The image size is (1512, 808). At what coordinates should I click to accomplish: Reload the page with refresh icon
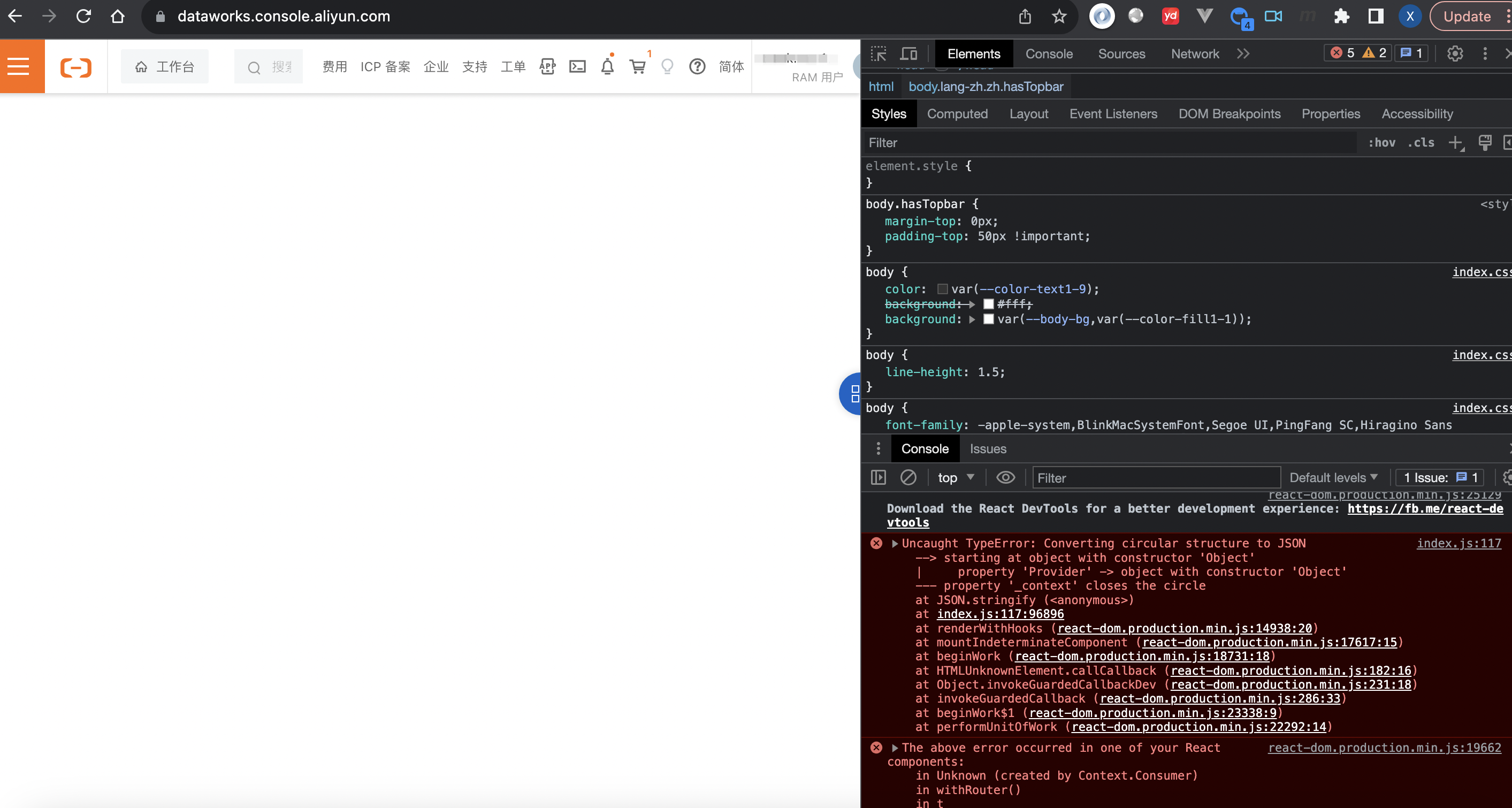[84, 17]
